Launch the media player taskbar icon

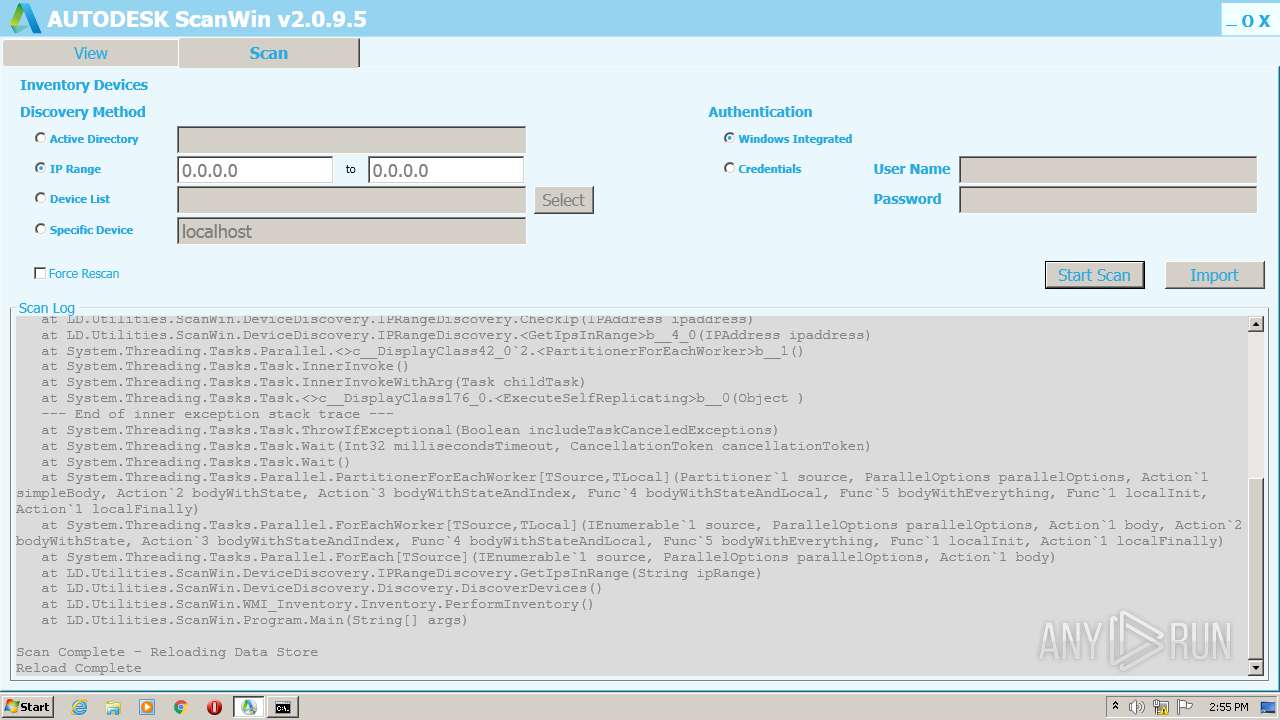pos(147,707)
